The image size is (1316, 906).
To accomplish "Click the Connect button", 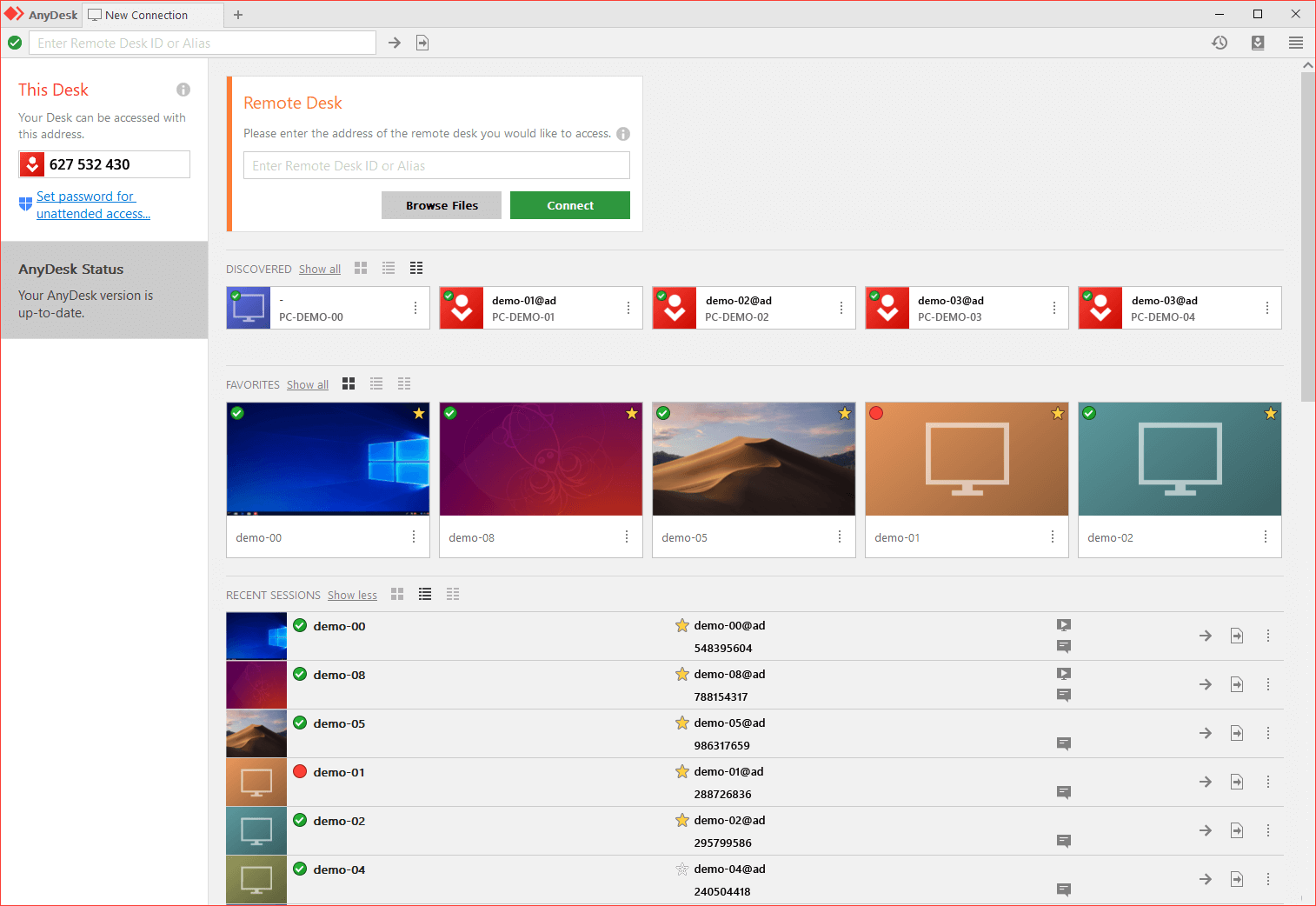I will point(569,205).
